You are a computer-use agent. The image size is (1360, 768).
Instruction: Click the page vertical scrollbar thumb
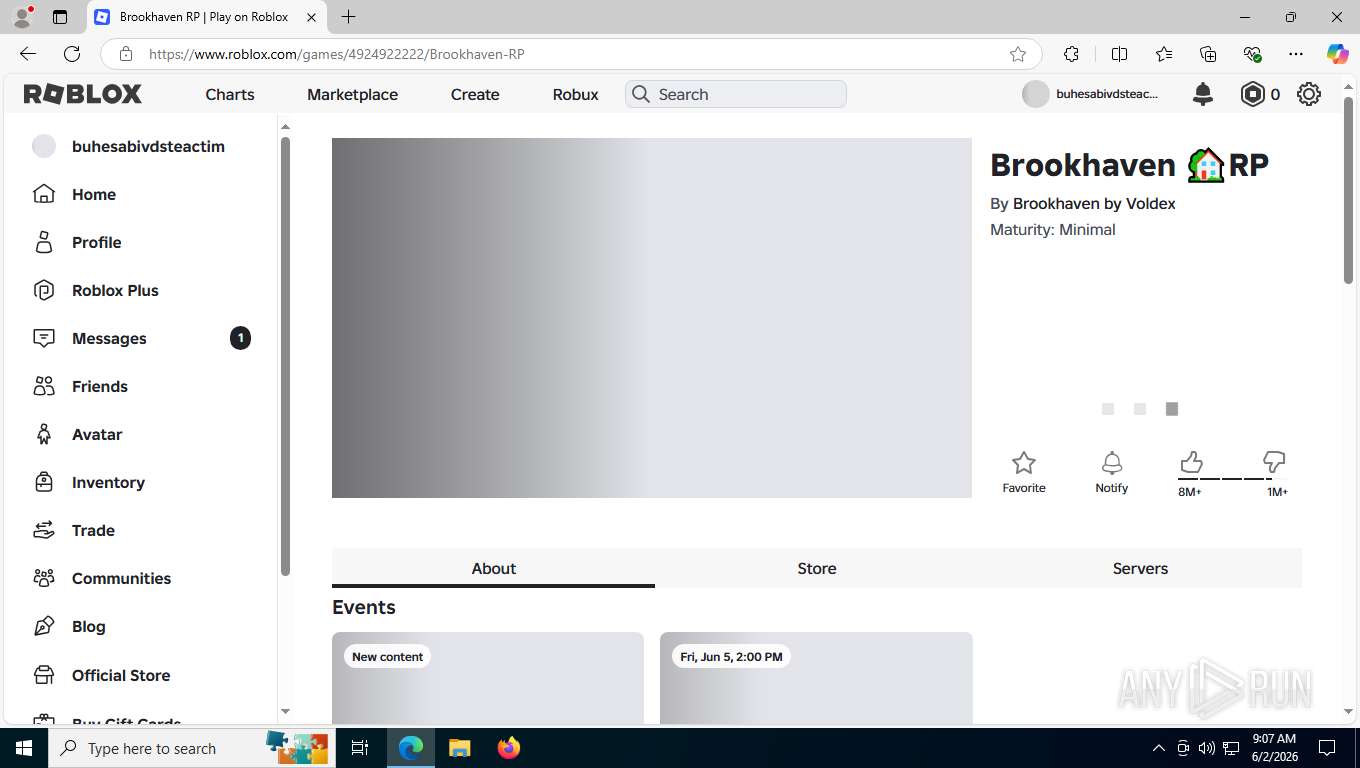[1349, 190]
